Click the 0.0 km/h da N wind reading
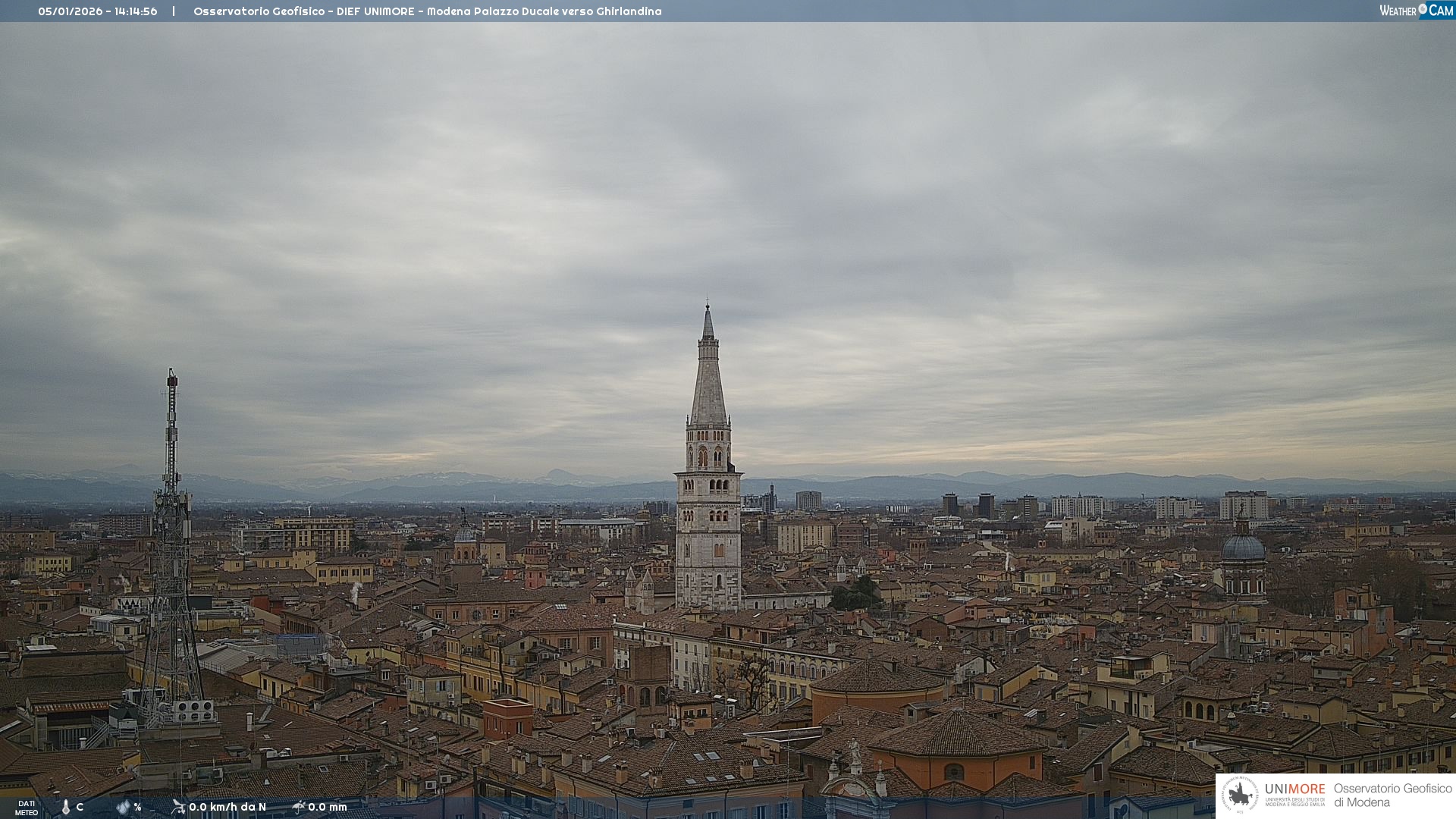Viewport: 1456px width, 819px height. click(x=227, y=807)
